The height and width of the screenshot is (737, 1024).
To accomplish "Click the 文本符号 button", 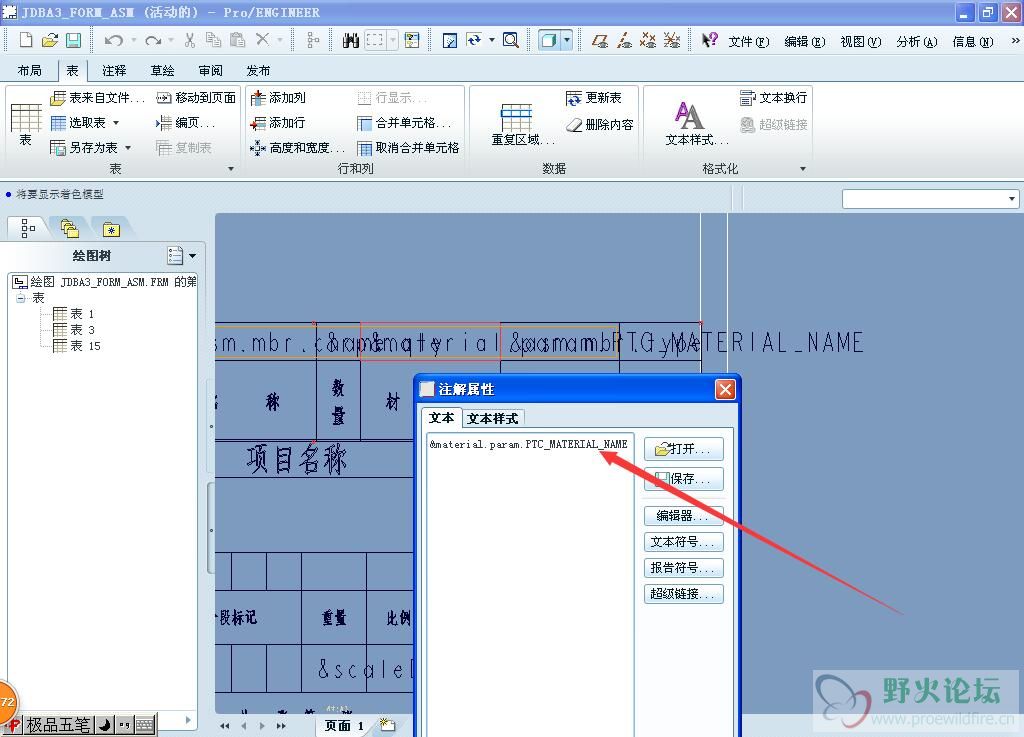I will pos(684,542).
